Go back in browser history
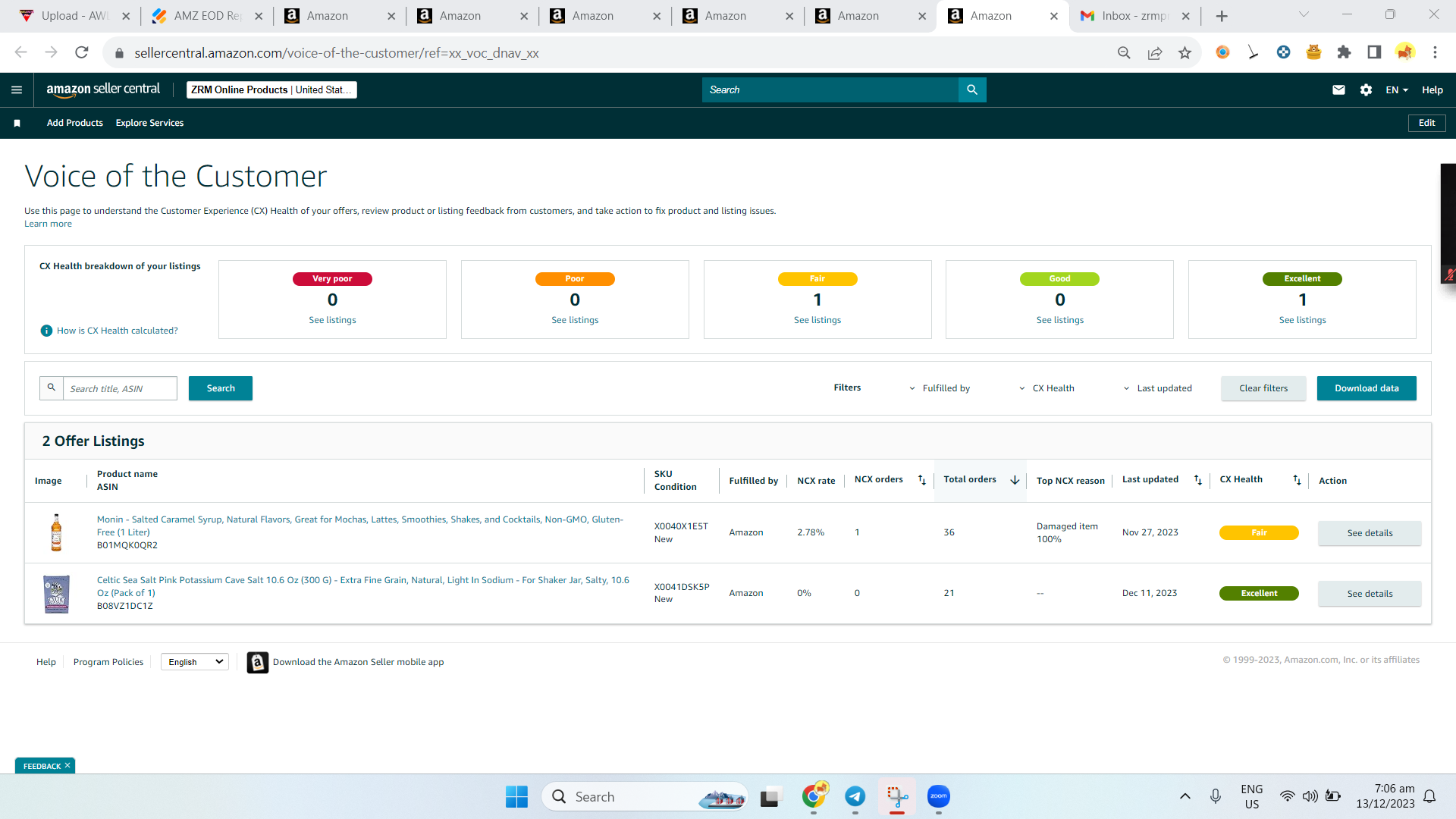 (x=20, y=52)
